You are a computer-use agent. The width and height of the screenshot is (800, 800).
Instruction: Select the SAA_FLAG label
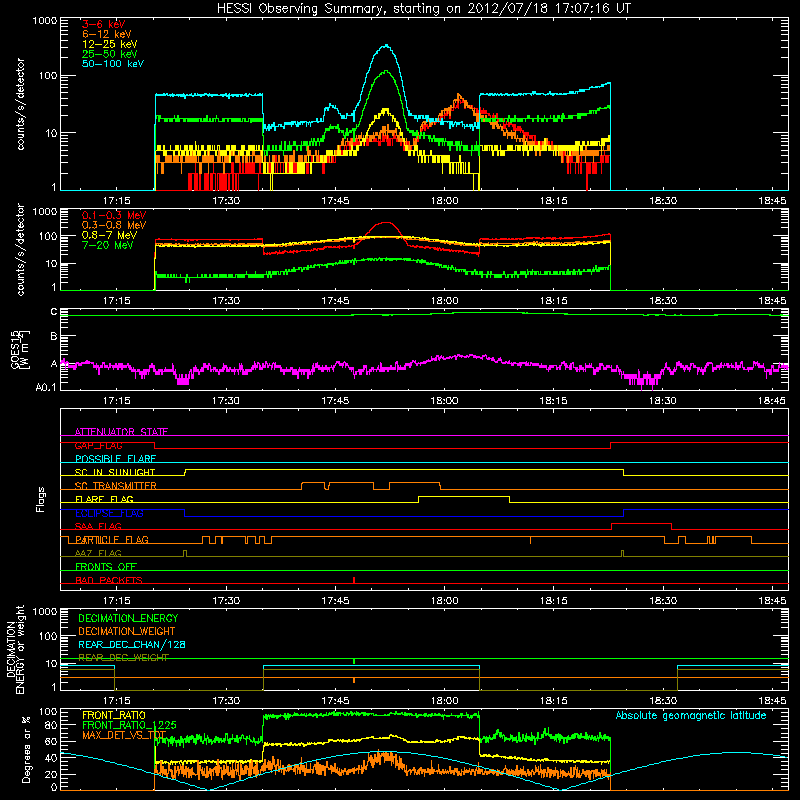click(x=98, y=526)
